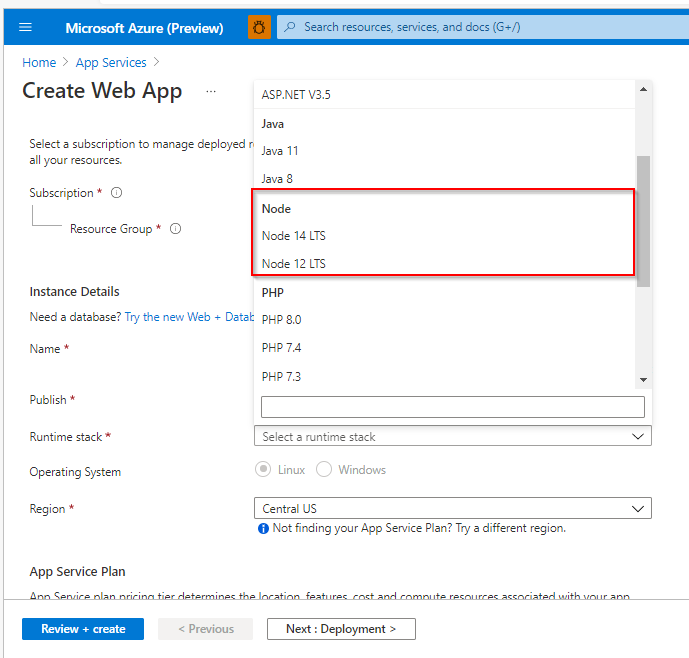Click the App Service Plan heading

[77, 571]
